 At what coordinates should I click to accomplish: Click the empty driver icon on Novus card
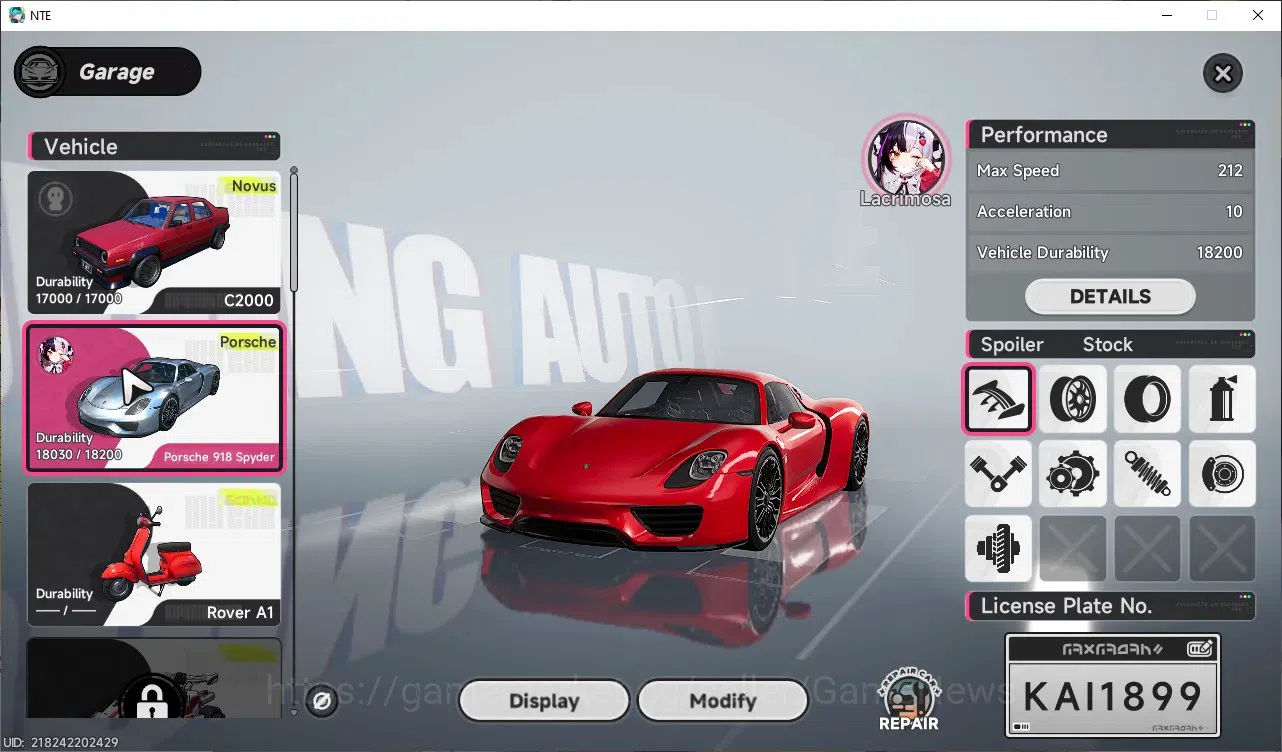[56, 199]
